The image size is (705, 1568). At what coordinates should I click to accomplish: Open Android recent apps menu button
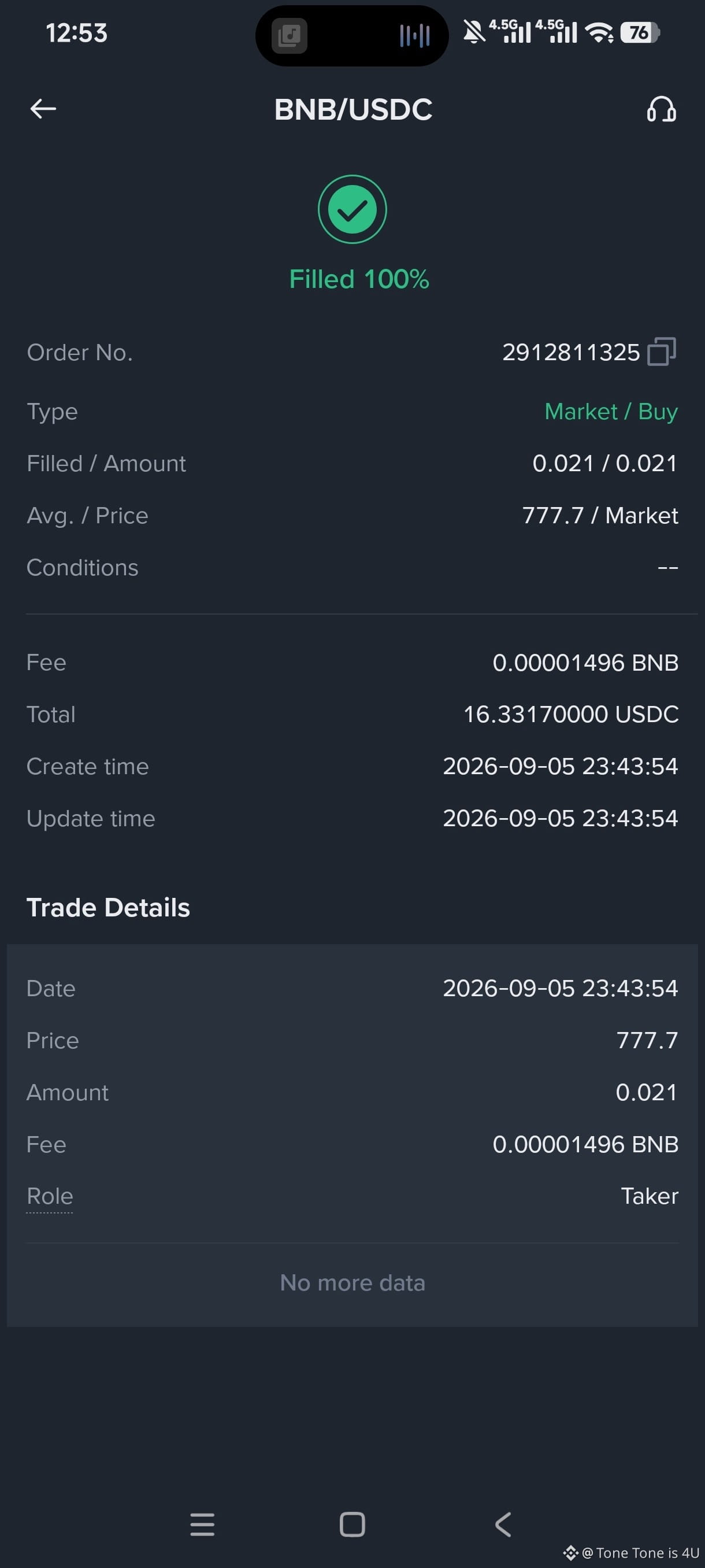[202, 1524]
